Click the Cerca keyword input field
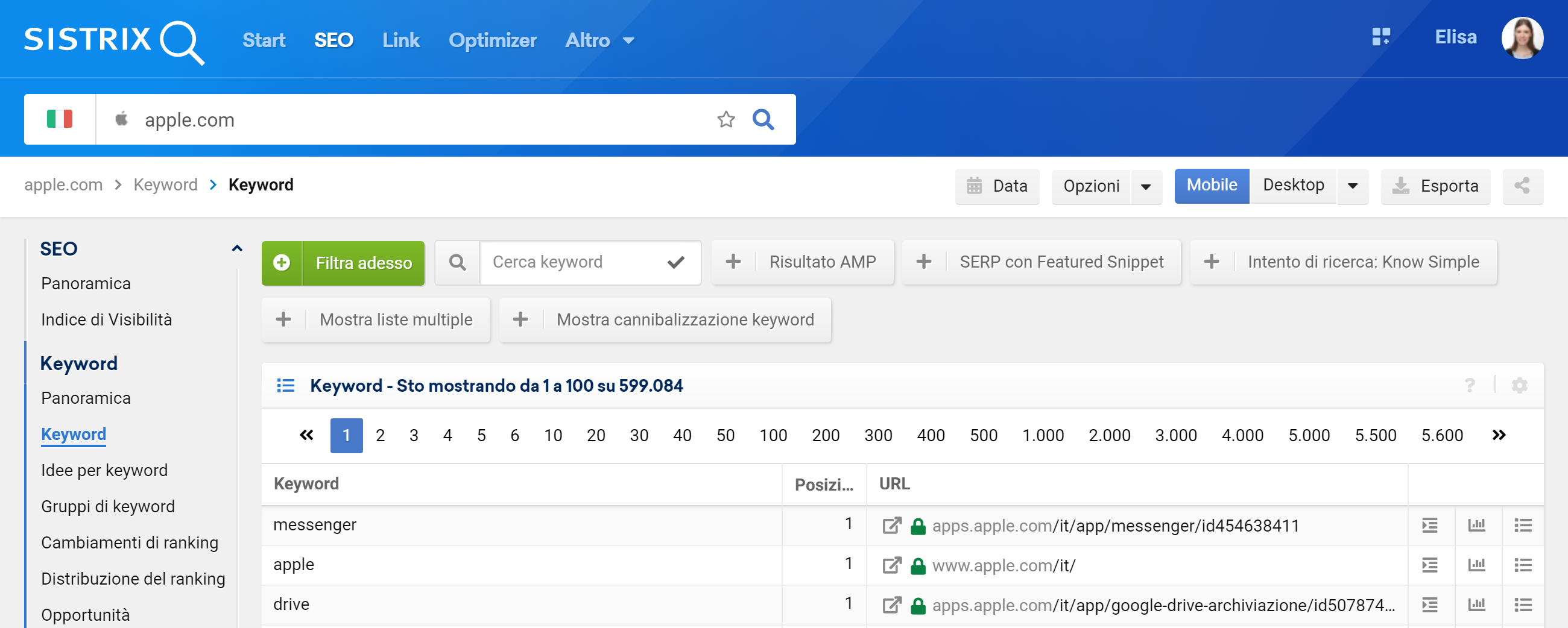The width and height of the screenshot is (1568, 628). pyautogui.click(x=590, y=262)
